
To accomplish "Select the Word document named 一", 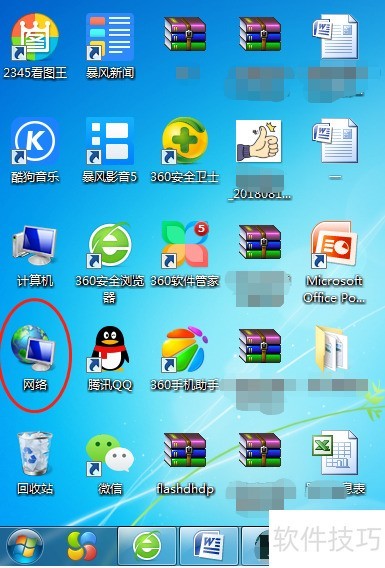I will tap(335, 150).
